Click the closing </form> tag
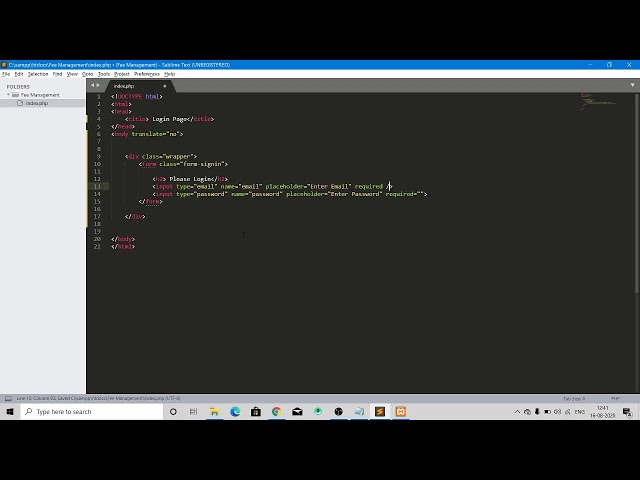Viewport: 640px width, 480px height. coord(151,202)
